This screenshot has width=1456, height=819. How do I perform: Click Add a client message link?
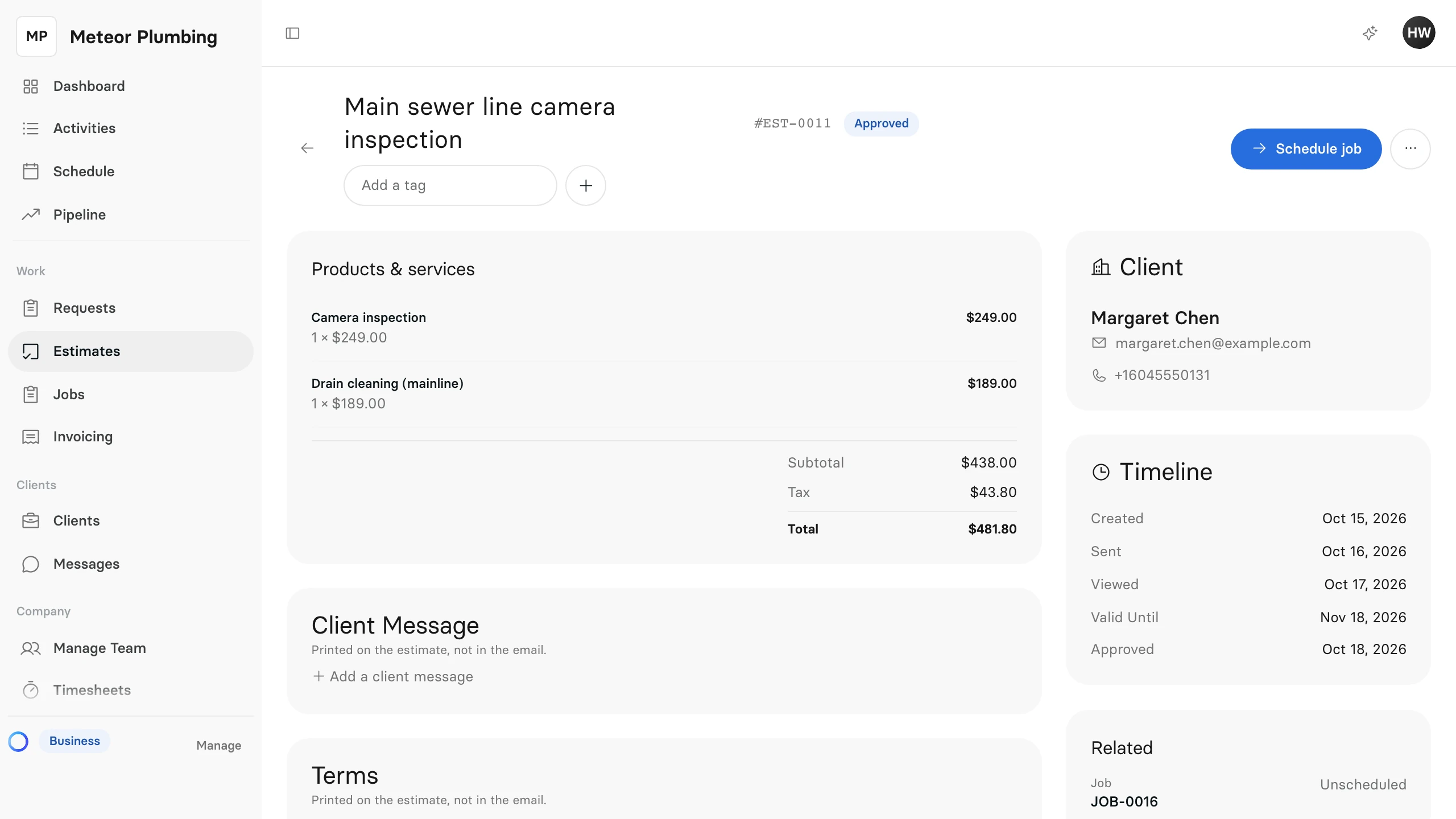coord(393,676)
